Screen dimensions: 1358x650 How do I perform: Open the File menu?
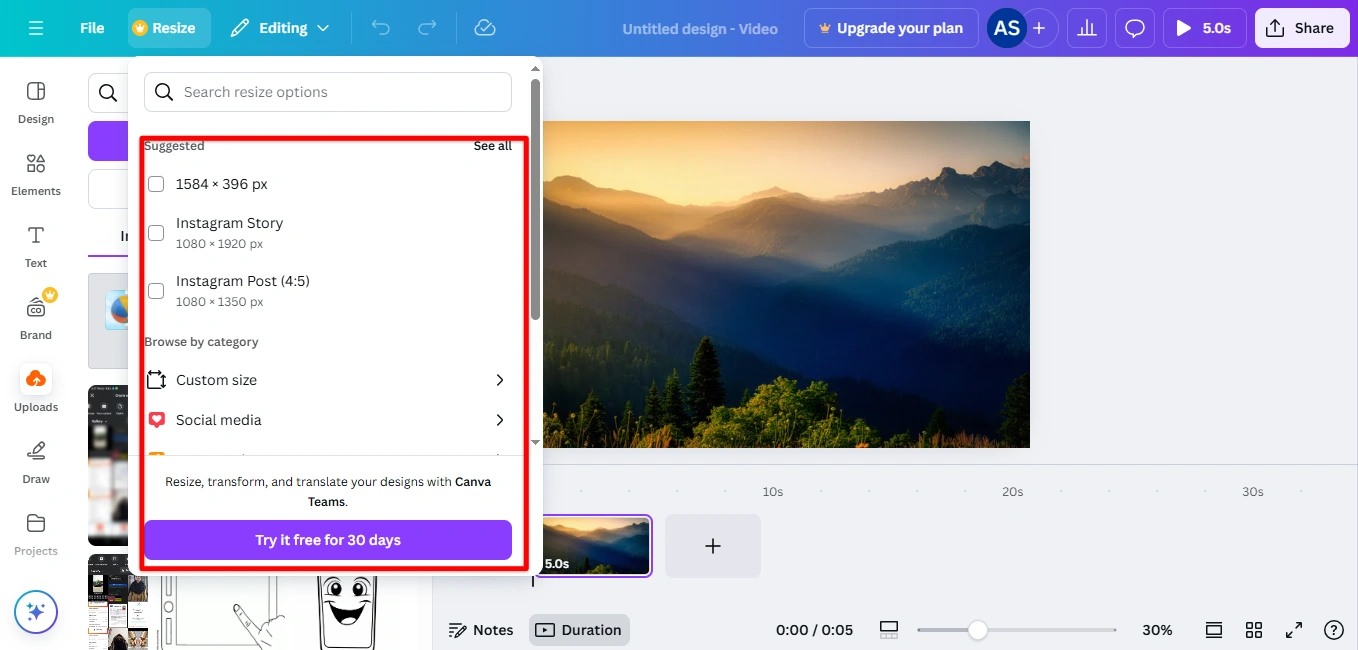pos(92,28)
